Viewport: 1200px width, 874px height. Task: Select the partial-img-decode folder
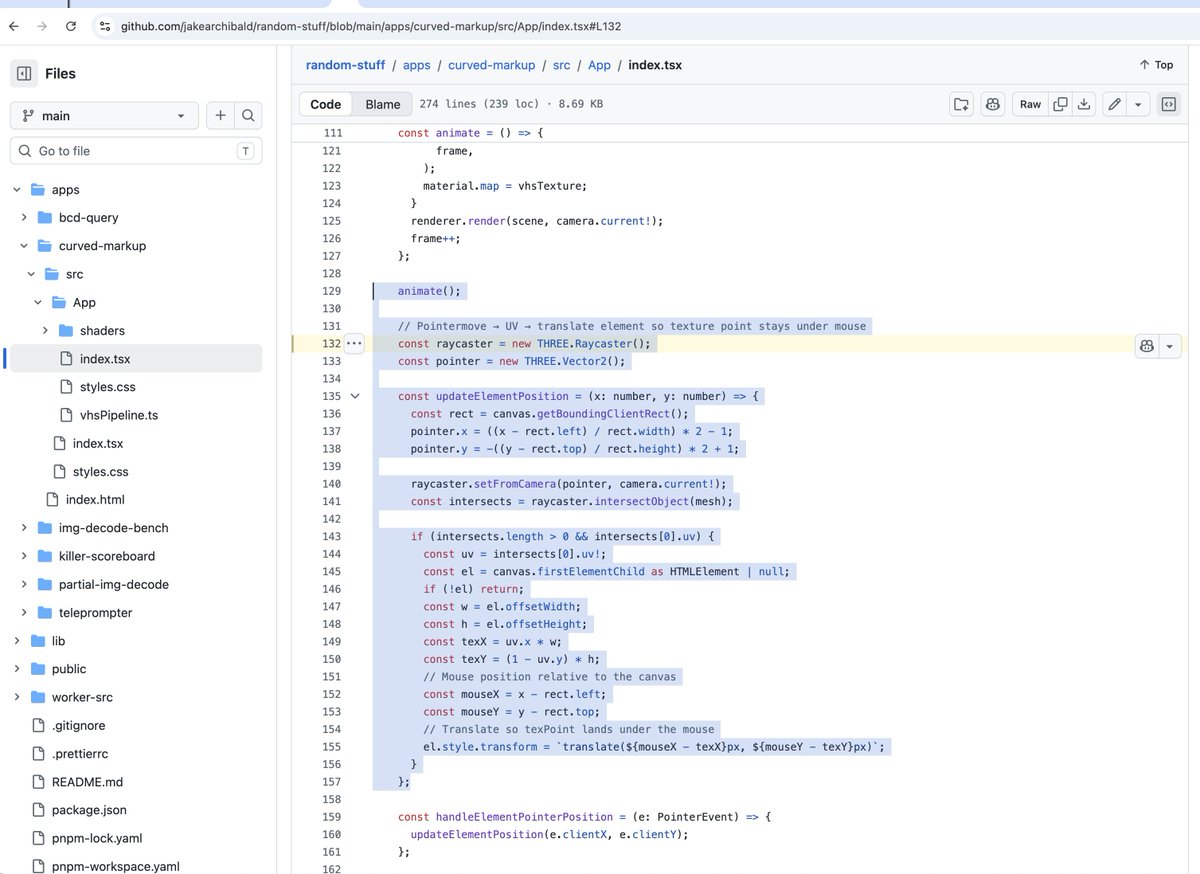[114, 585]
